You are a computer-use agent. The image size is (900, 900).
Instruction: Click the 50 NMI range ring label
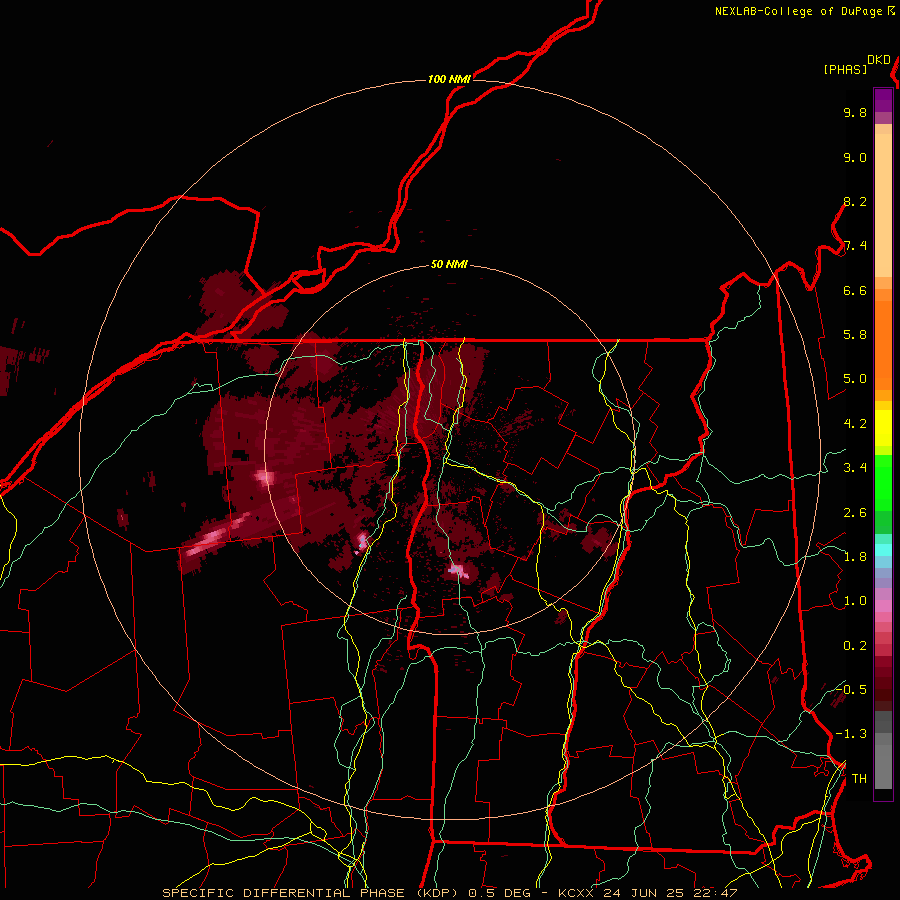pyautogui.click(x=449, y=264)
